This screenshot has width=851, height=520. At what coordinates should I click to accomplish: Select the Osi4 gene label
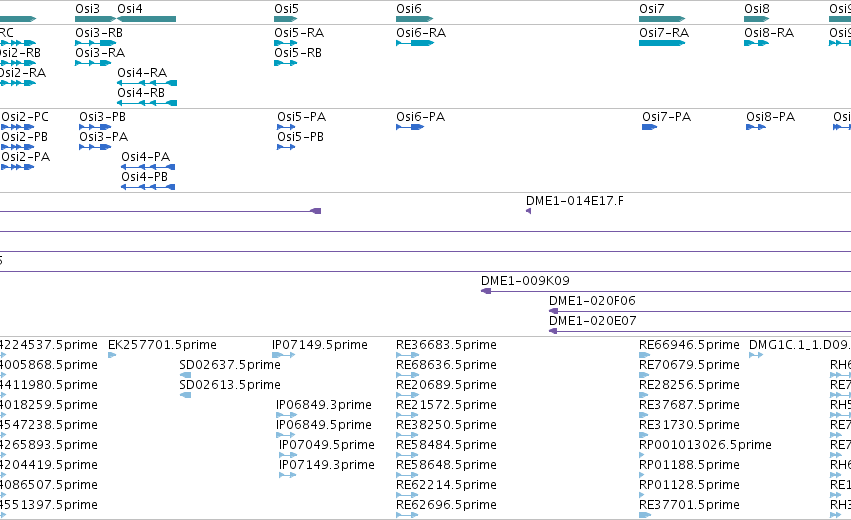(130, 9)
